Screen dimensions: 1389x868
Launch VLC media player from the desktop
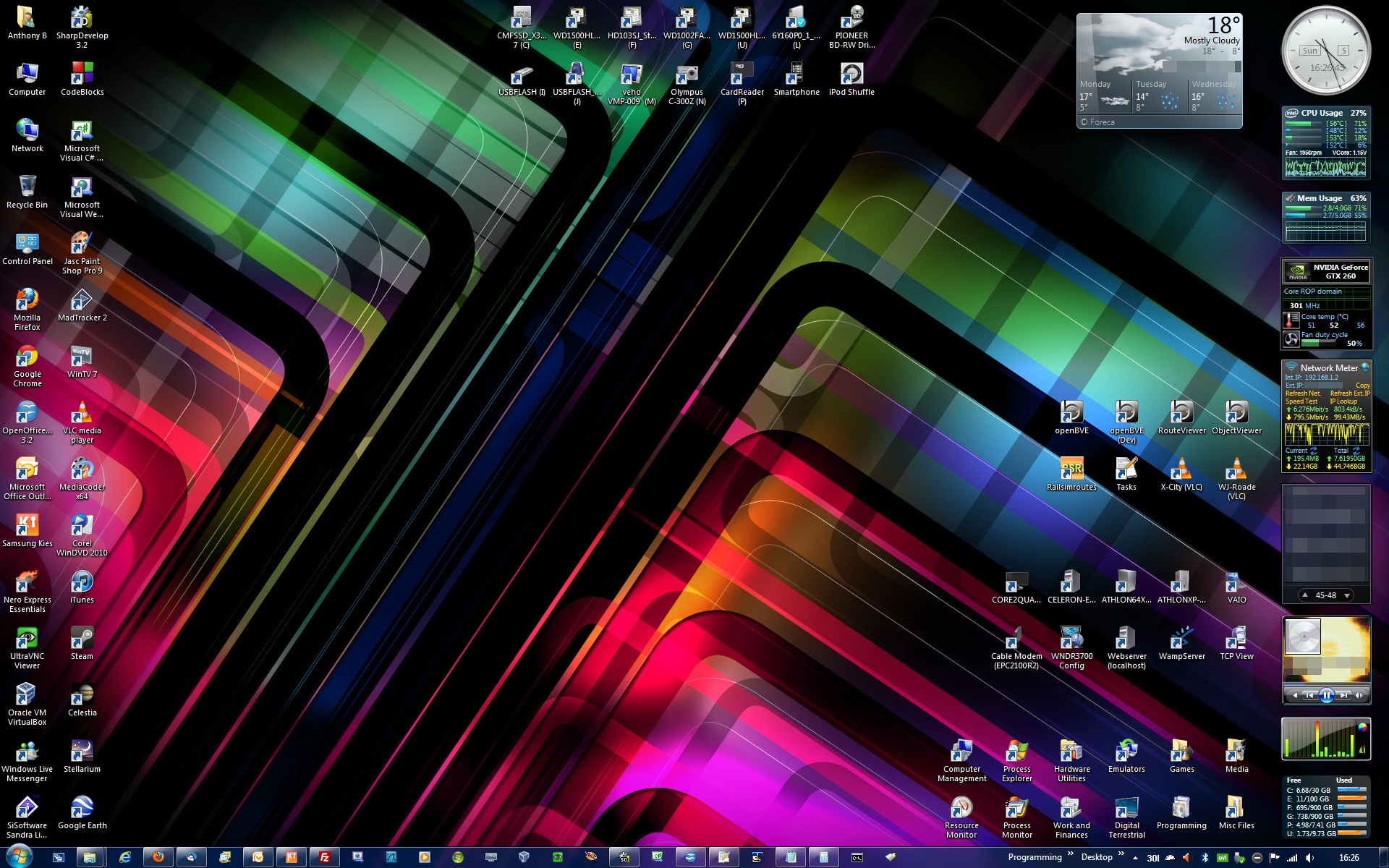[x=82, y=414]
